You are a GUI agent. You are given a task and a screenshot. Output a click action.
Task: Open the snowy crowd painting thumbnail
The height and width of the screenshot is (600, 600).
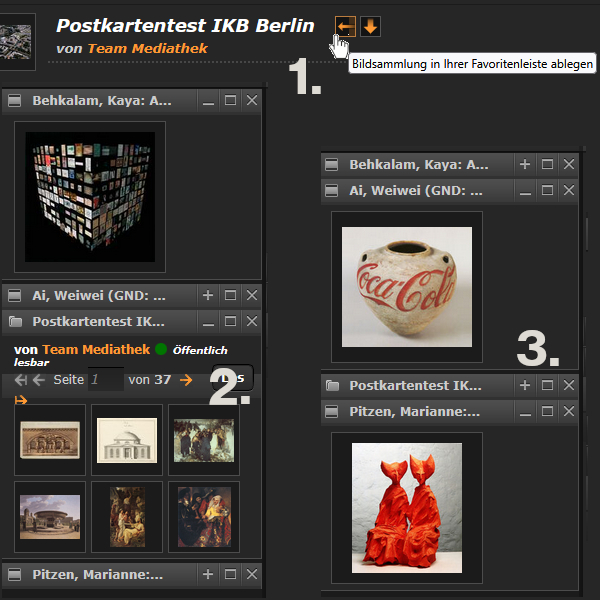204,440
